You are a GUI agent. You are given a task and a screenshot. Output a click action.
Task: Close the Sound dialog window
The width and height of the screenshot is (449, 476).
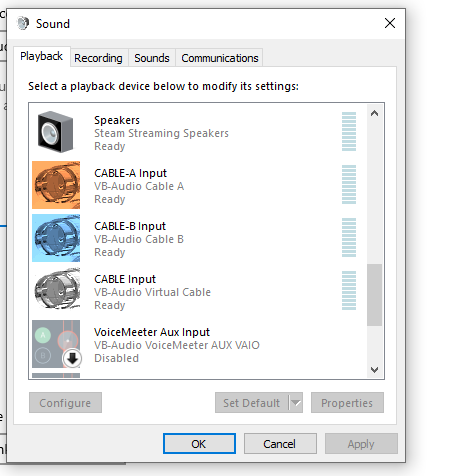[390, 23]
